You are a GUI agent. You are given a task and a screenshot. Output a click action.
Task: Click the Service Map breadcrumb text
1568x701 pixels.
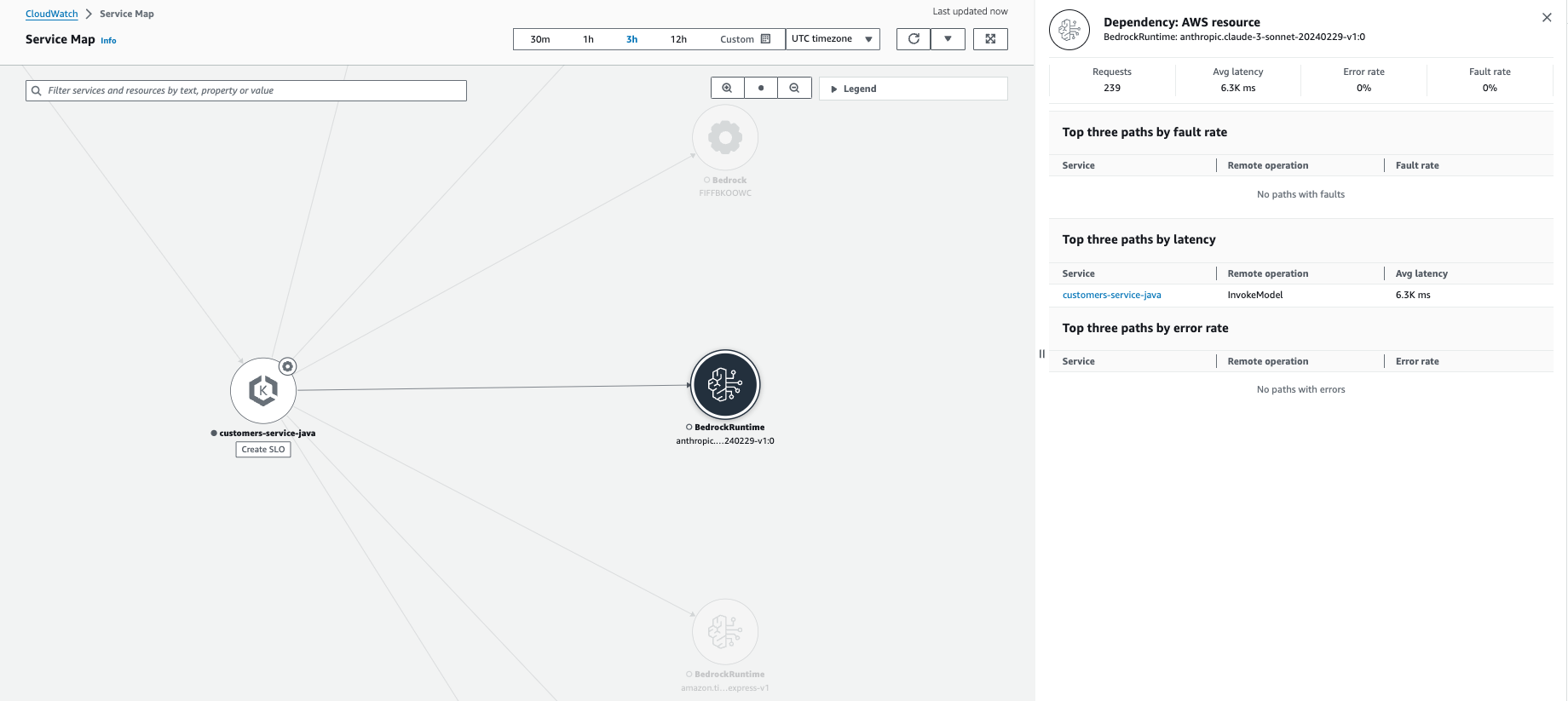click(127, 14)
